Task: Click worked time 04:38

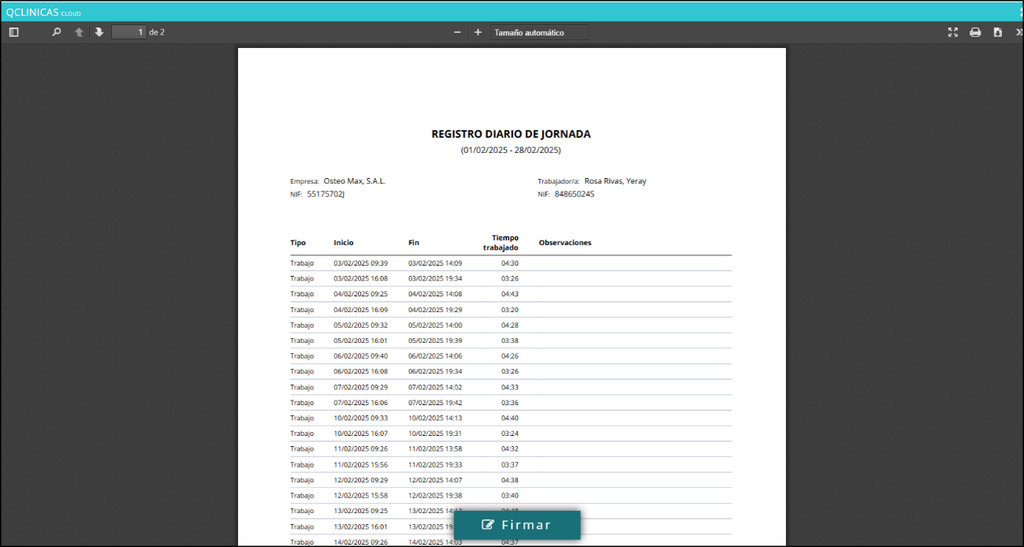Action: coord(510,480)
